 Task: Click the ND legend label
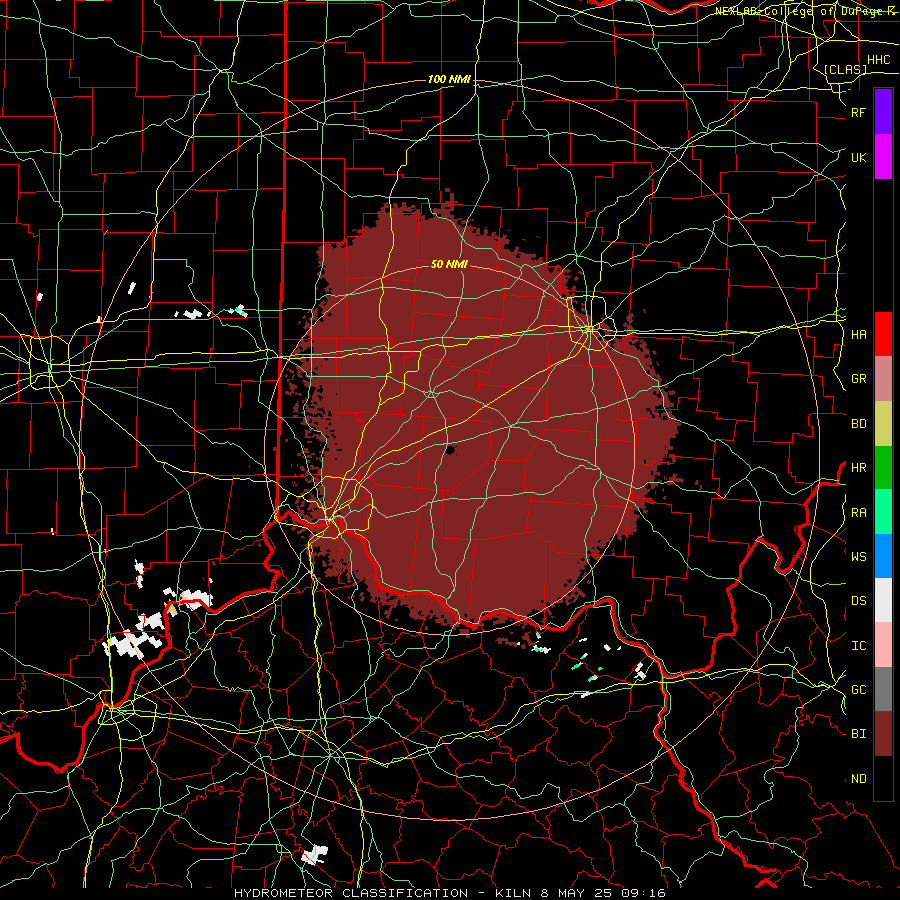click(x=858, y=779)
